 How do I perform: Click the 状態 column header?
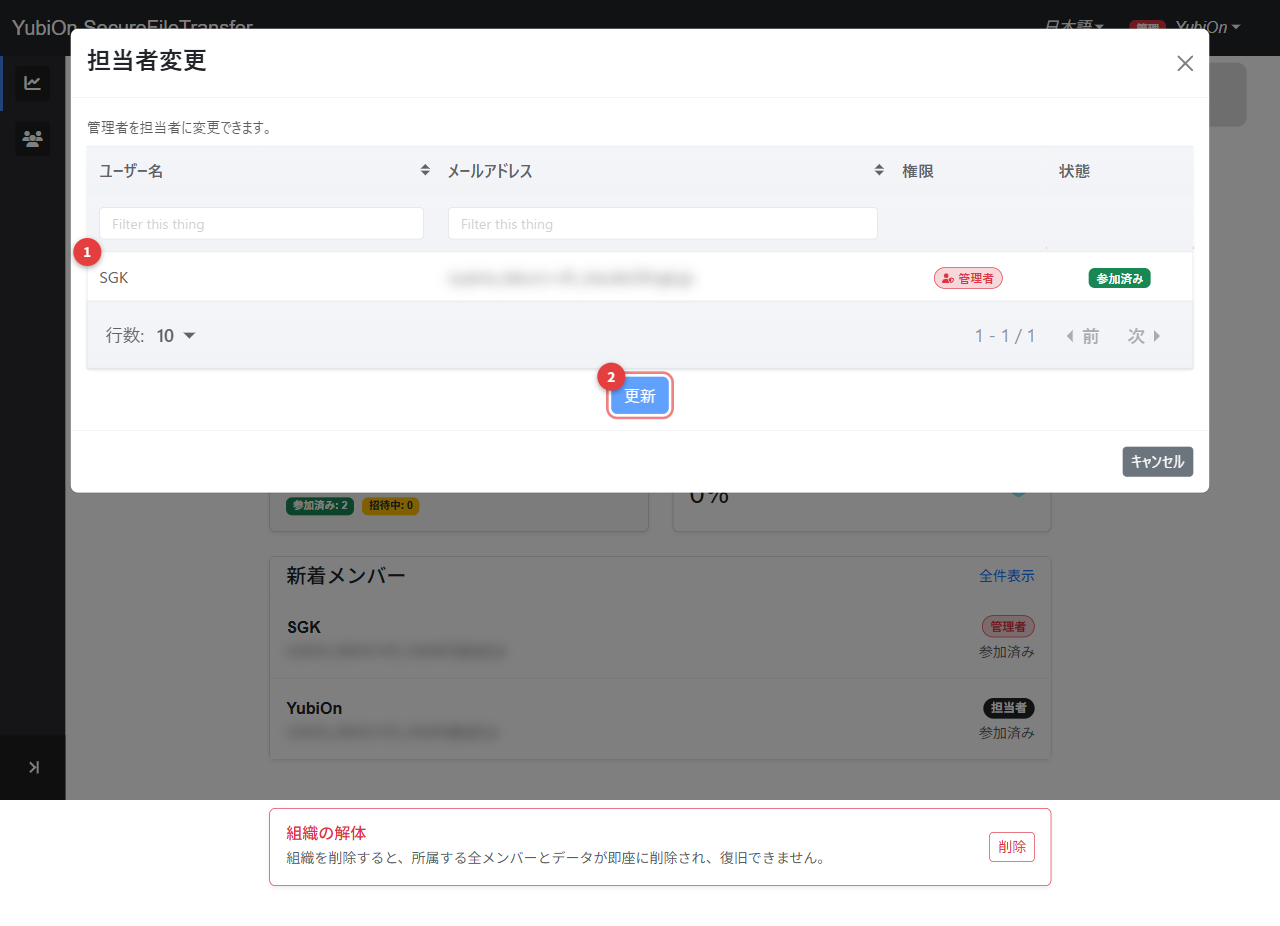pos(1075,171)
